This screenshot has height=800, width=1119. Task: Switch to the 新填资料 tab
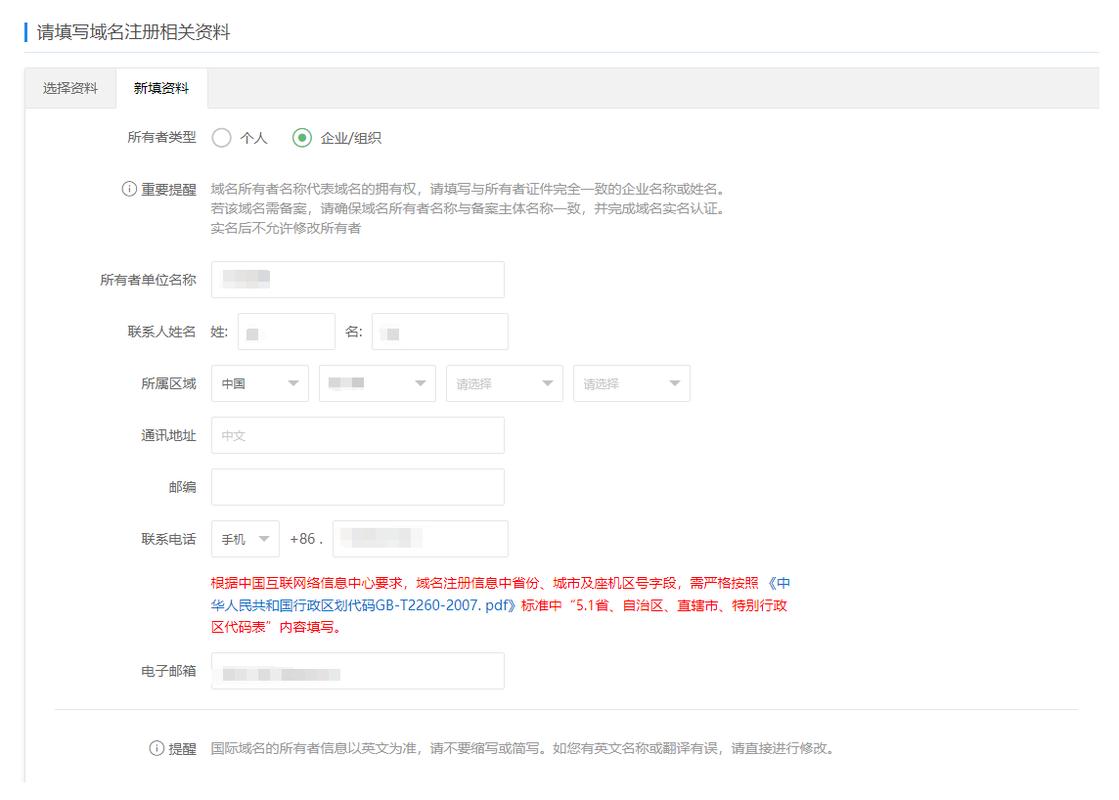coord(161,88)
